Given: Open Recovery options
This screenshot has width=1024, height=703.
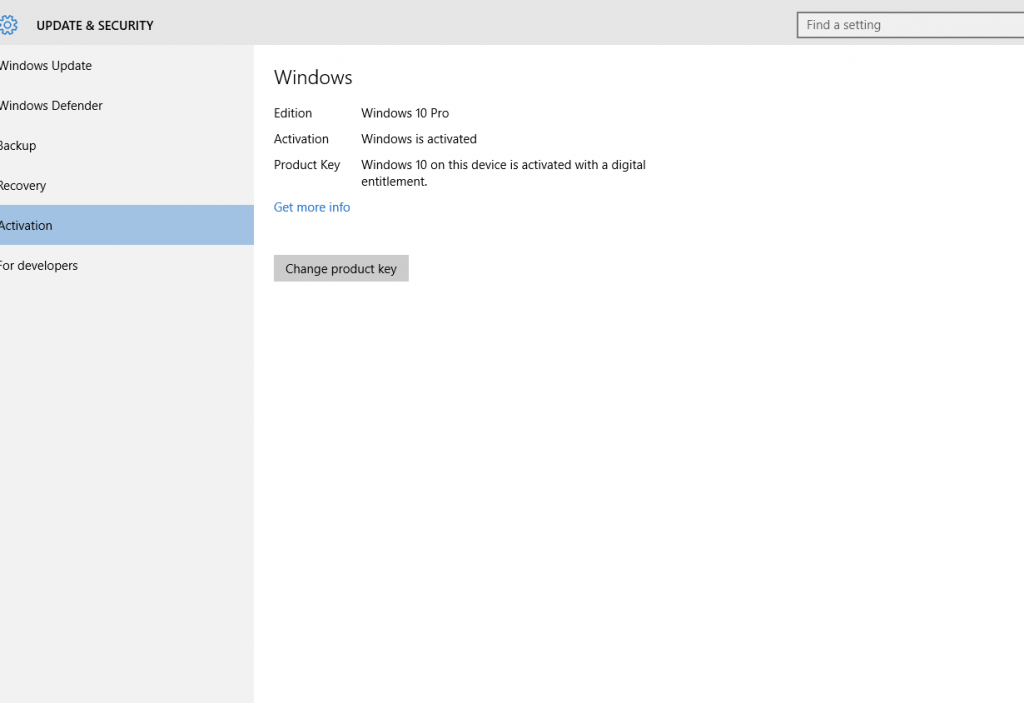Looking at the screenshot, I should (x=127, y=185).
